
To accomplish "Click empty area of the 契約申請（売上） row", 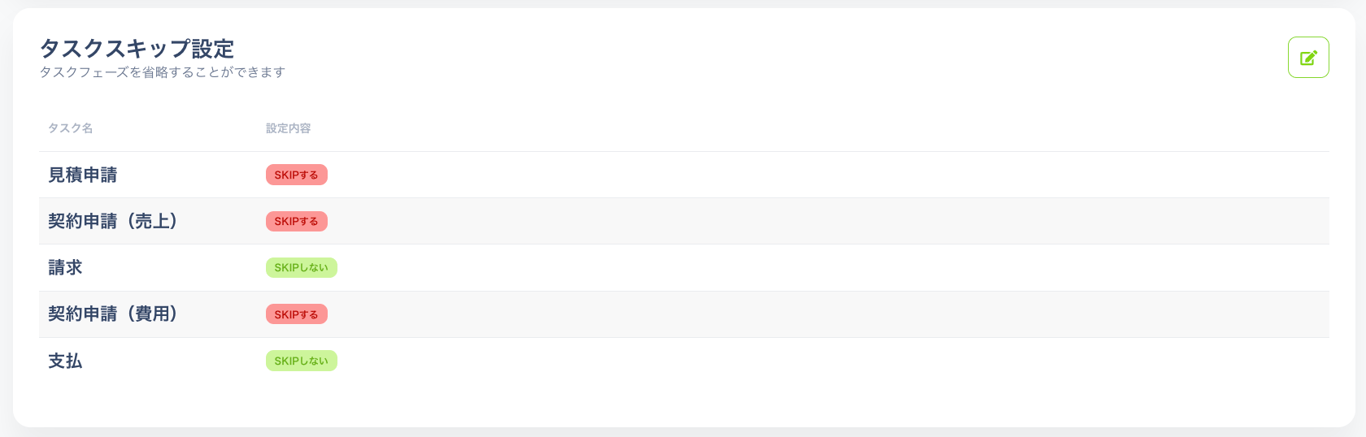I will [800, 221].
